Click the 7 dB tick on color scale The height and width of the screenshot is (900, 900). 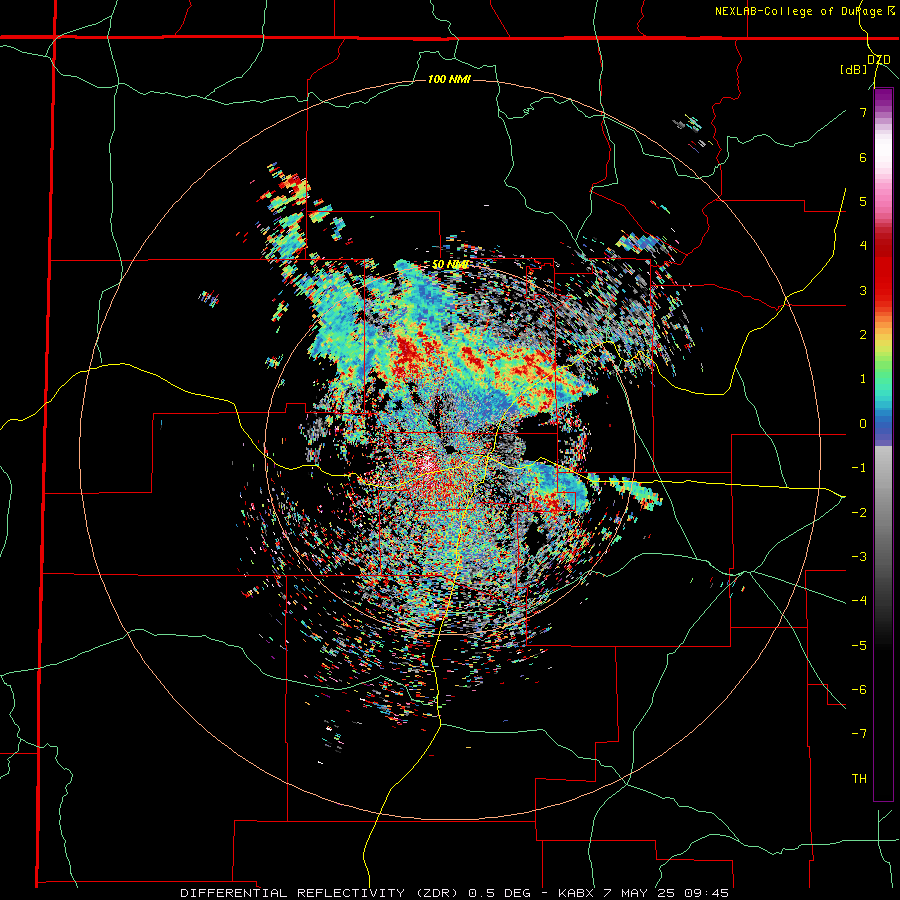tap(863, 112)
